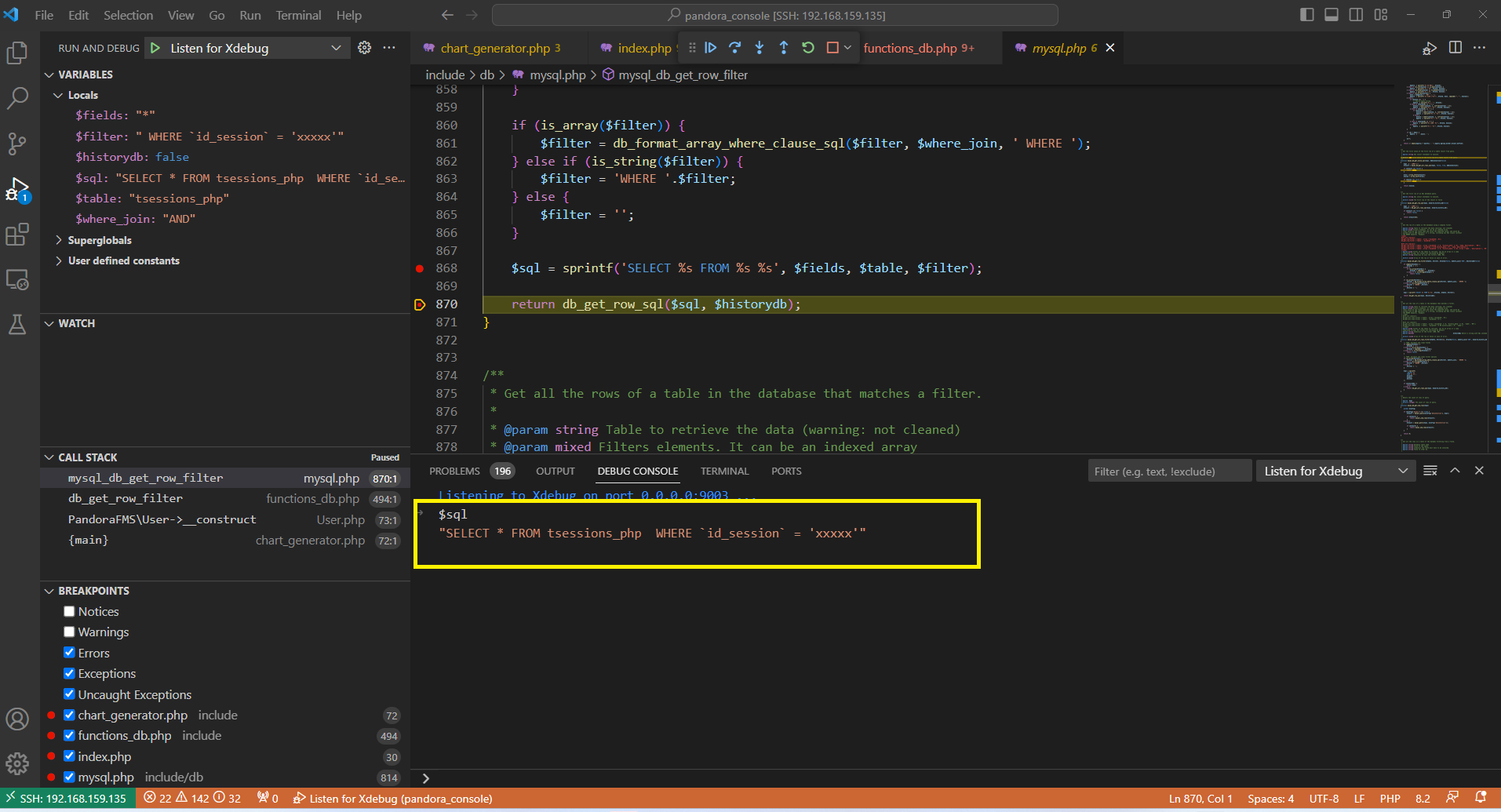Uncheck Uncaught Exceptions breakpoint
Viewport: 1501px width, 812px height.
(69, 694)
